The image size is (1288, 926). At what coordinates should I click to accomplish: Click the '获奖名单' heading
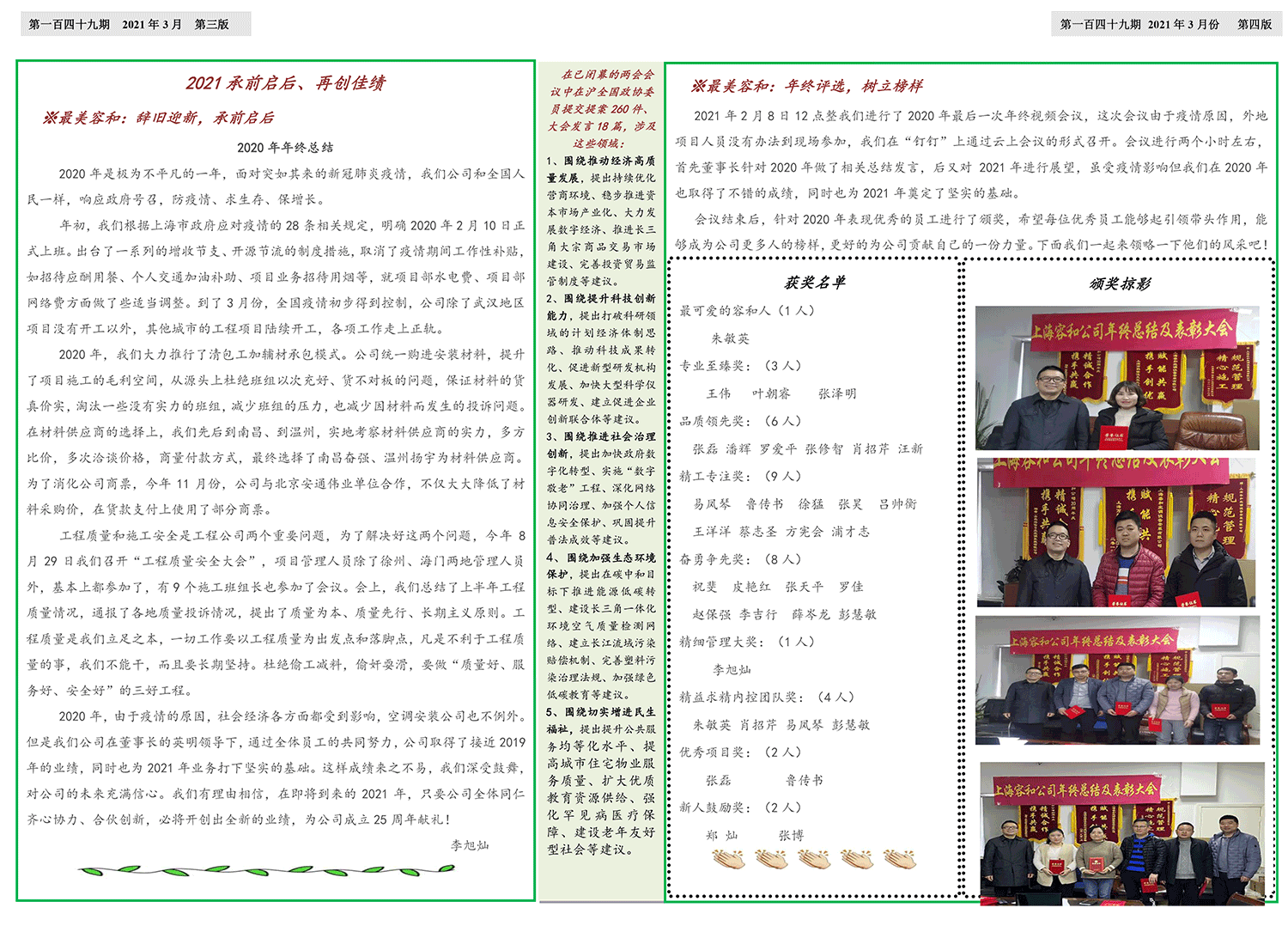click(814, 283)
